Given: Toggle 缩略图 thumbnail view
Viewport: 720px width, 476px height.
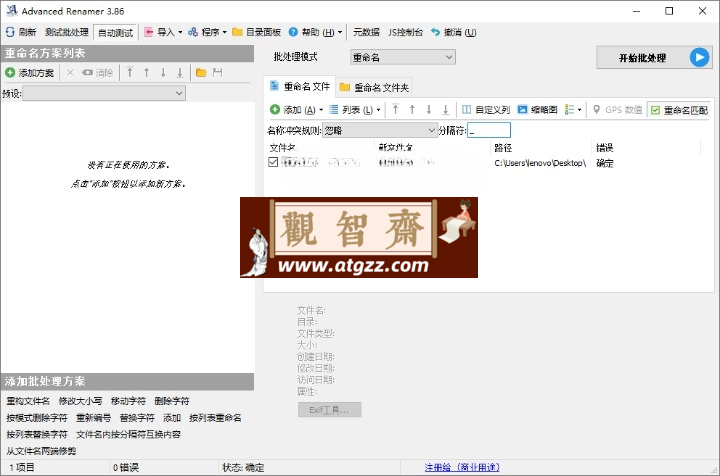Looking at the screenshot, I should (x=537, y=110).
